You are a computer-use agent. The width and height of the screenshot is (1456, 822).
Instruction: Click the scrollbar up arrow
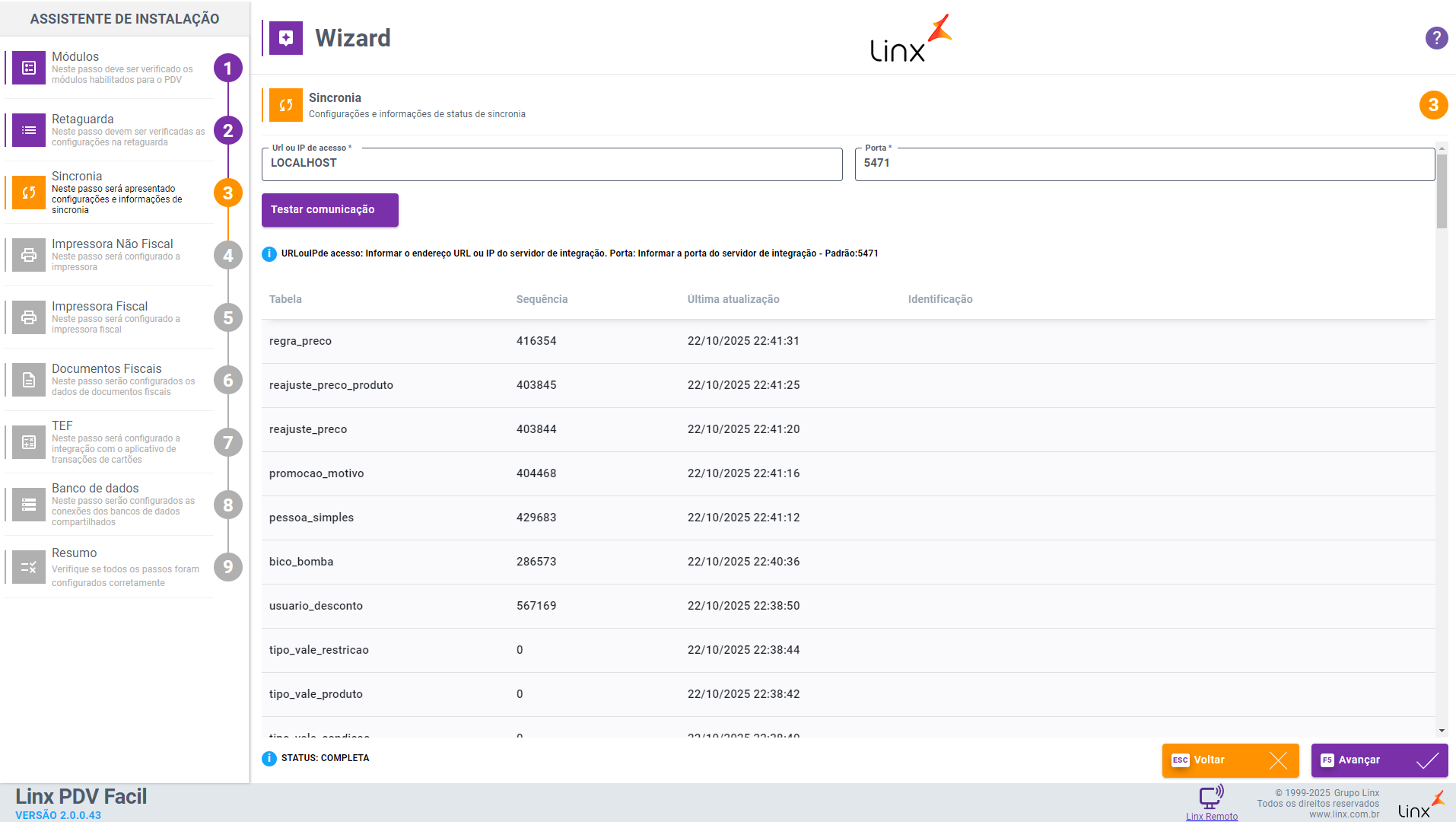pos(1442,148)
